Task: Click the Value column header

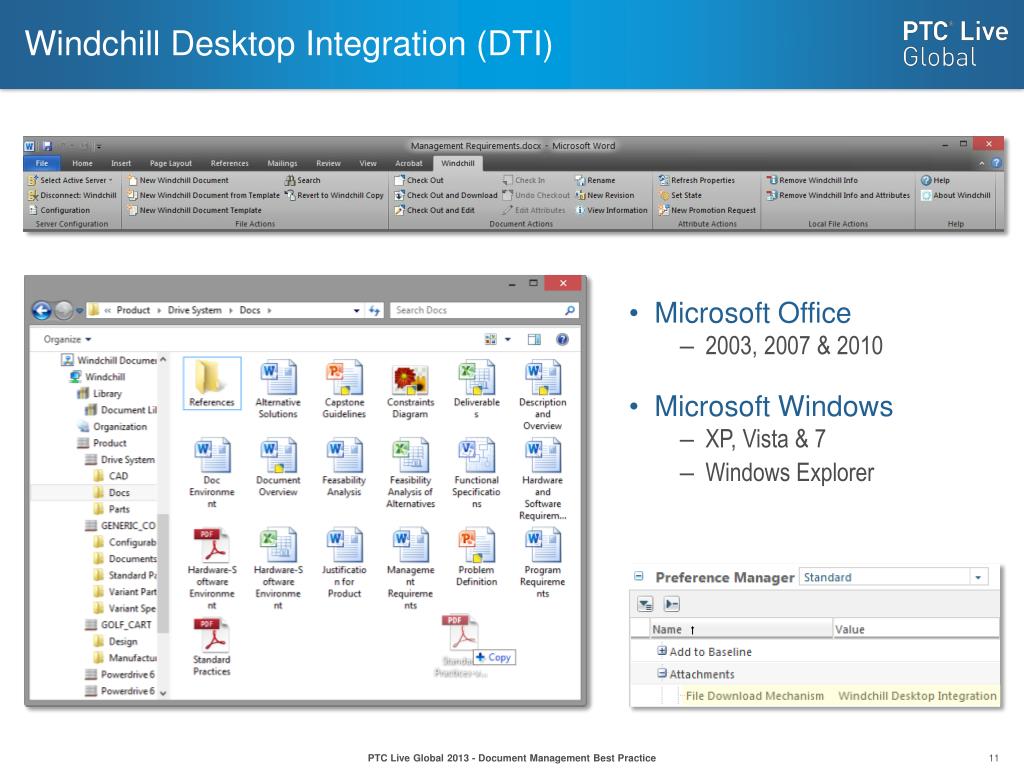Action: click(x=916, y=629)
